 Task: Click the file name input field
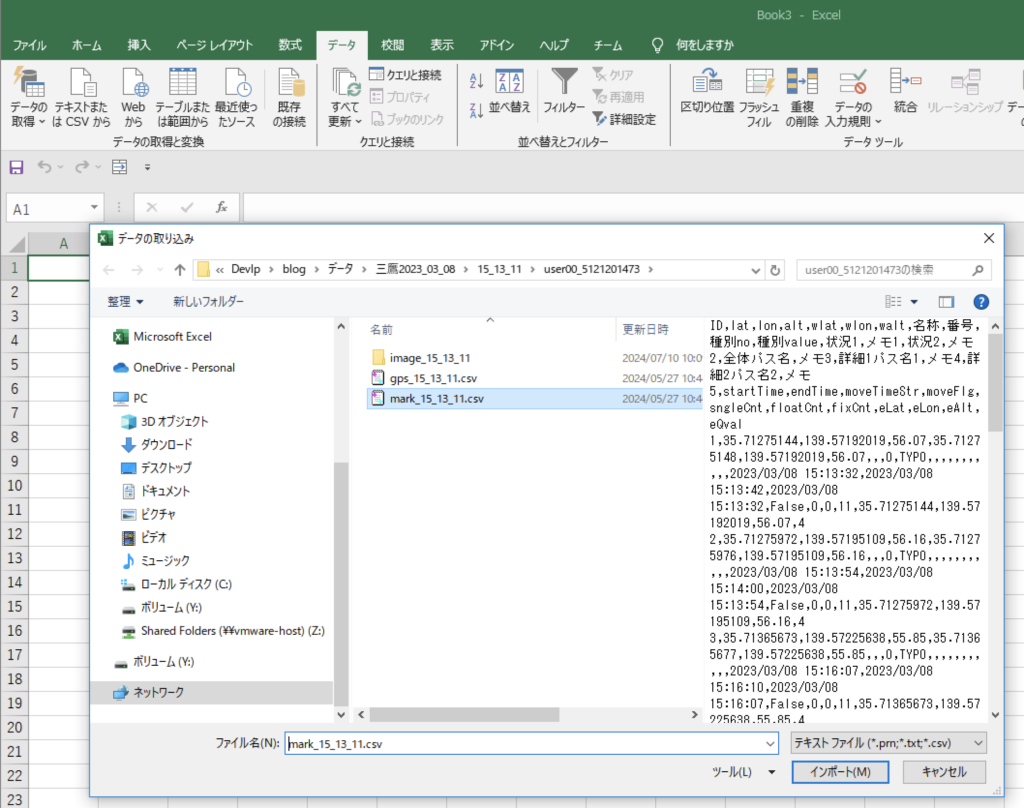[524, 743]
